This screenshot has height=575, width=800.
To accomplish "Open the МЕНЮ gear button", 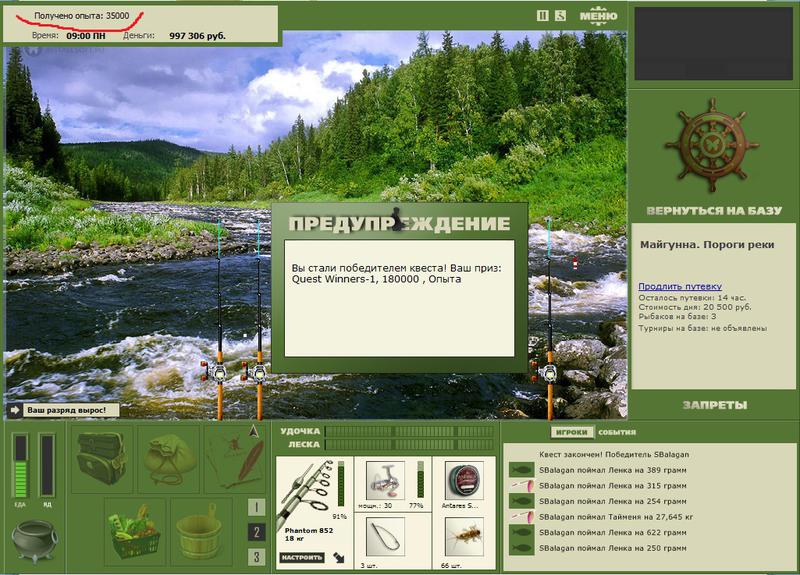I will click(598, 16).
